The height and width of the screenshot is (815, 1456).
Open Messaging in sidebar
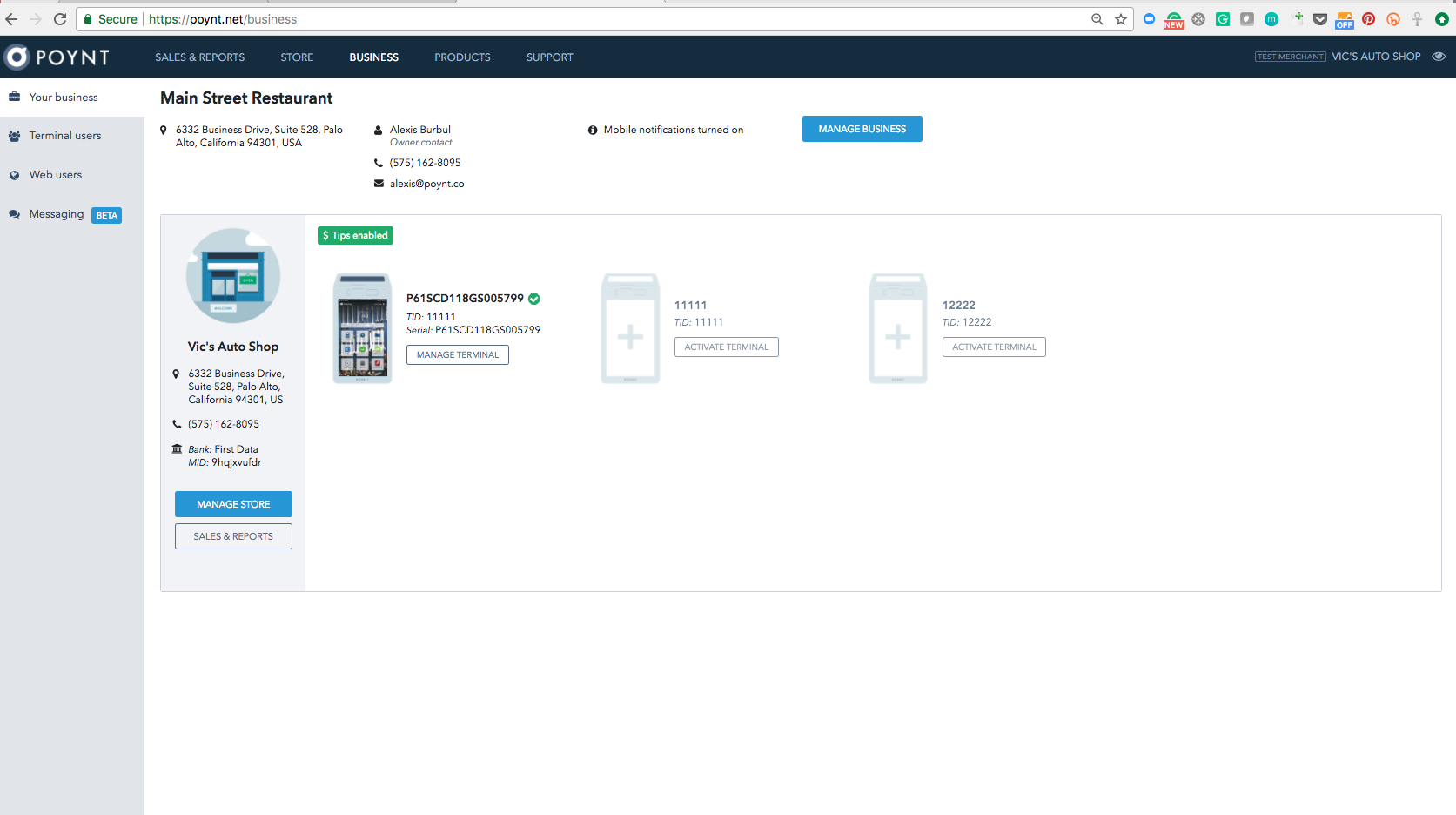point(72,214)
